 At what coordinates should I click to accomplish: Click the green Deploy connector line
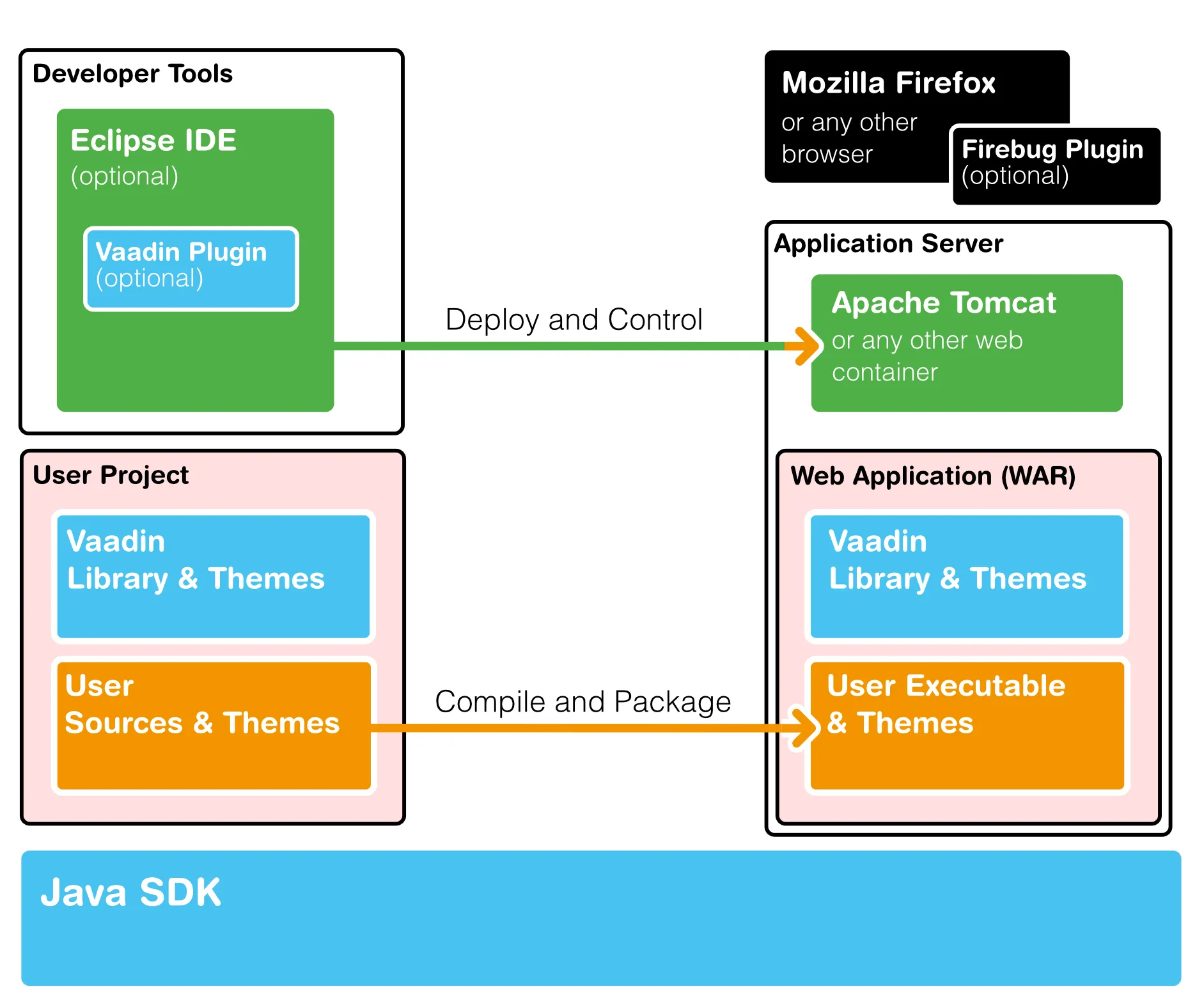[x=556, y=346]
